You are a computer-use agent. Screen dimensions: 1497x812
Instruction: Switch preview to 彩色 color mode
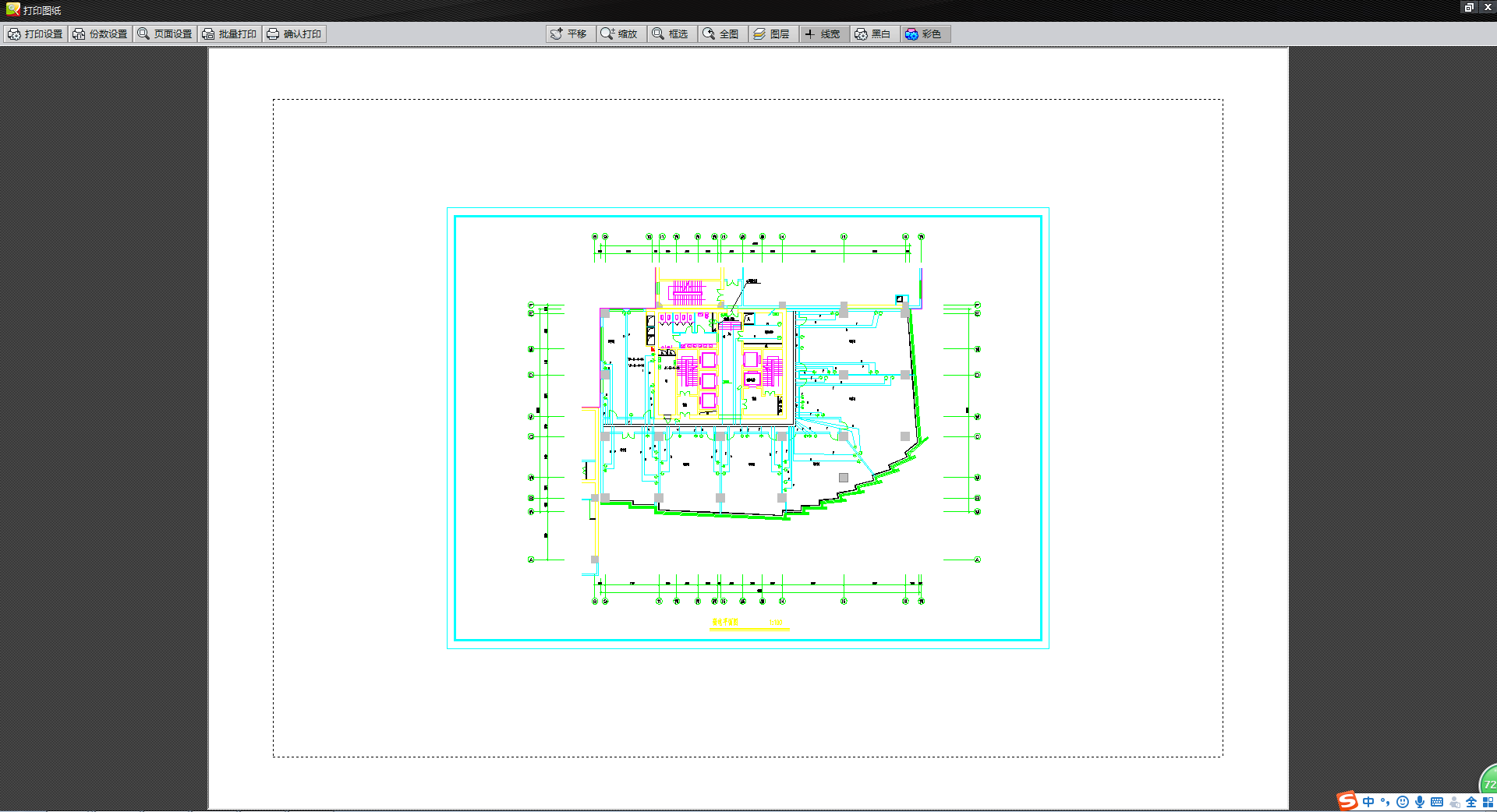pyautogui.click(x=925, y=34)
